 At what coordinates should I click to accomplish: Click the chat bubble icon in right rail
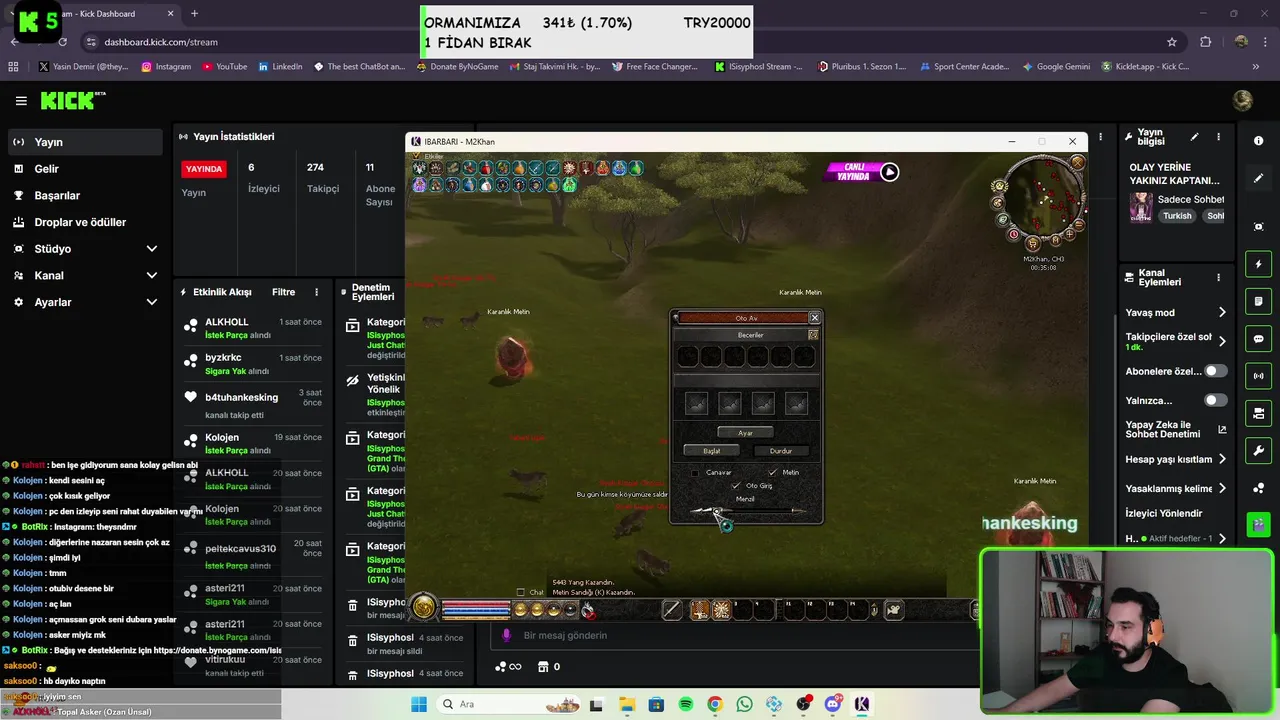pyautogui.click(x=1258, y=339)
